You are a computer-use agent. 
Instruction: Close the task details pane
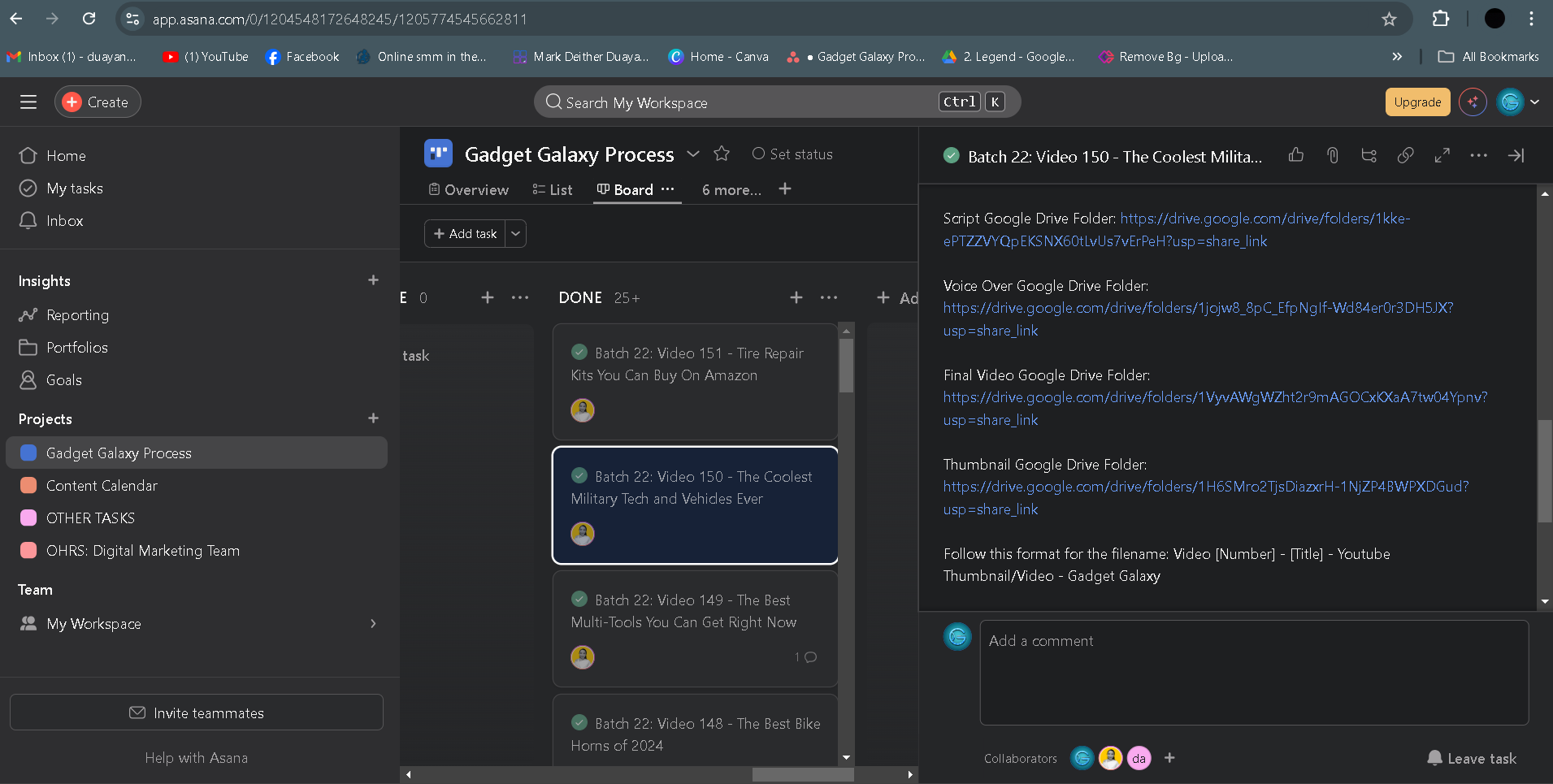pos(1516,155)
